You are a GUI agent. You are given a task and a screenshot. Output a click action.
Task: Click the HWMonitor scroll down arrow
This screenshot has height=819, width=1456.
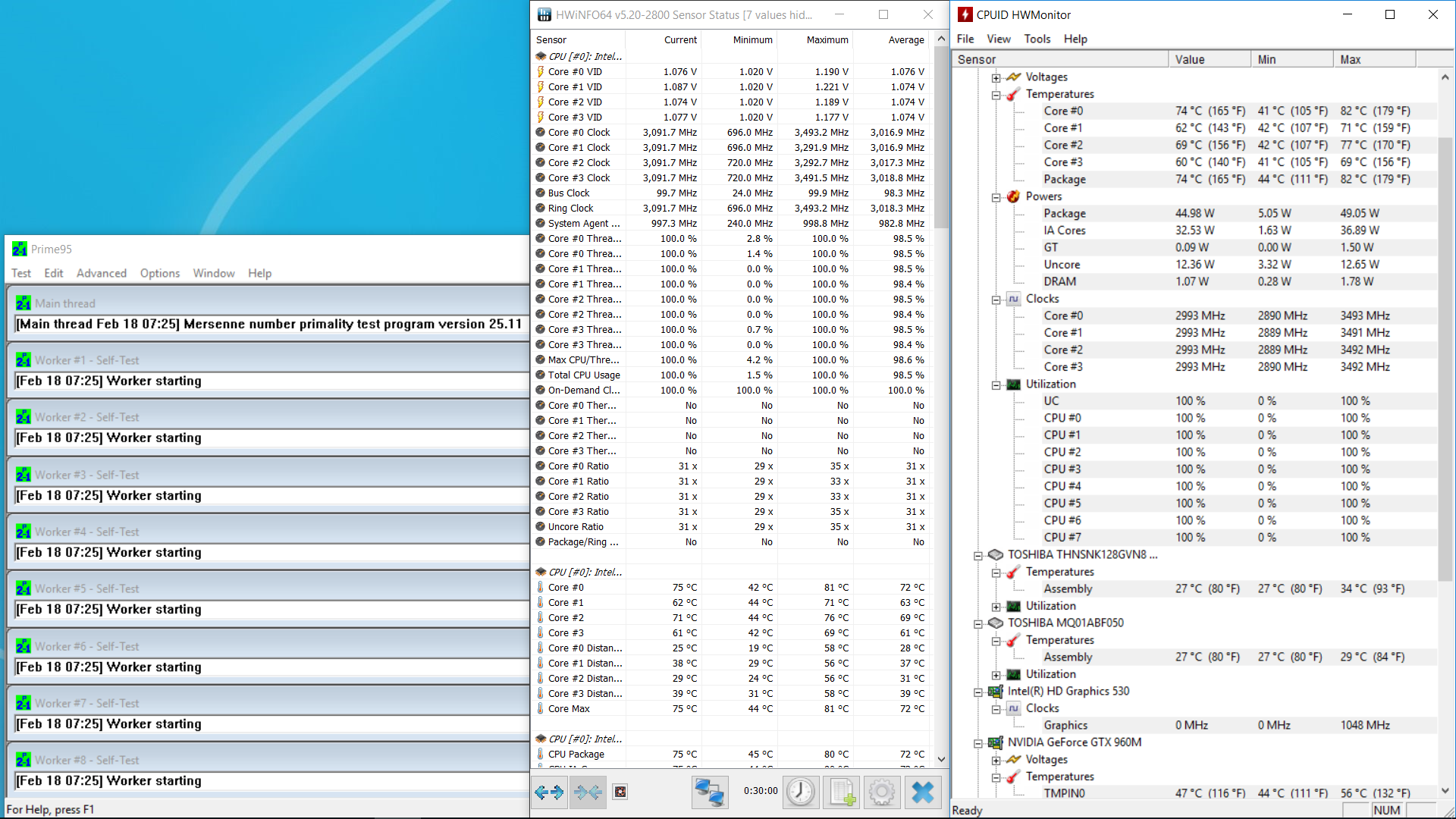point(1445,790)
